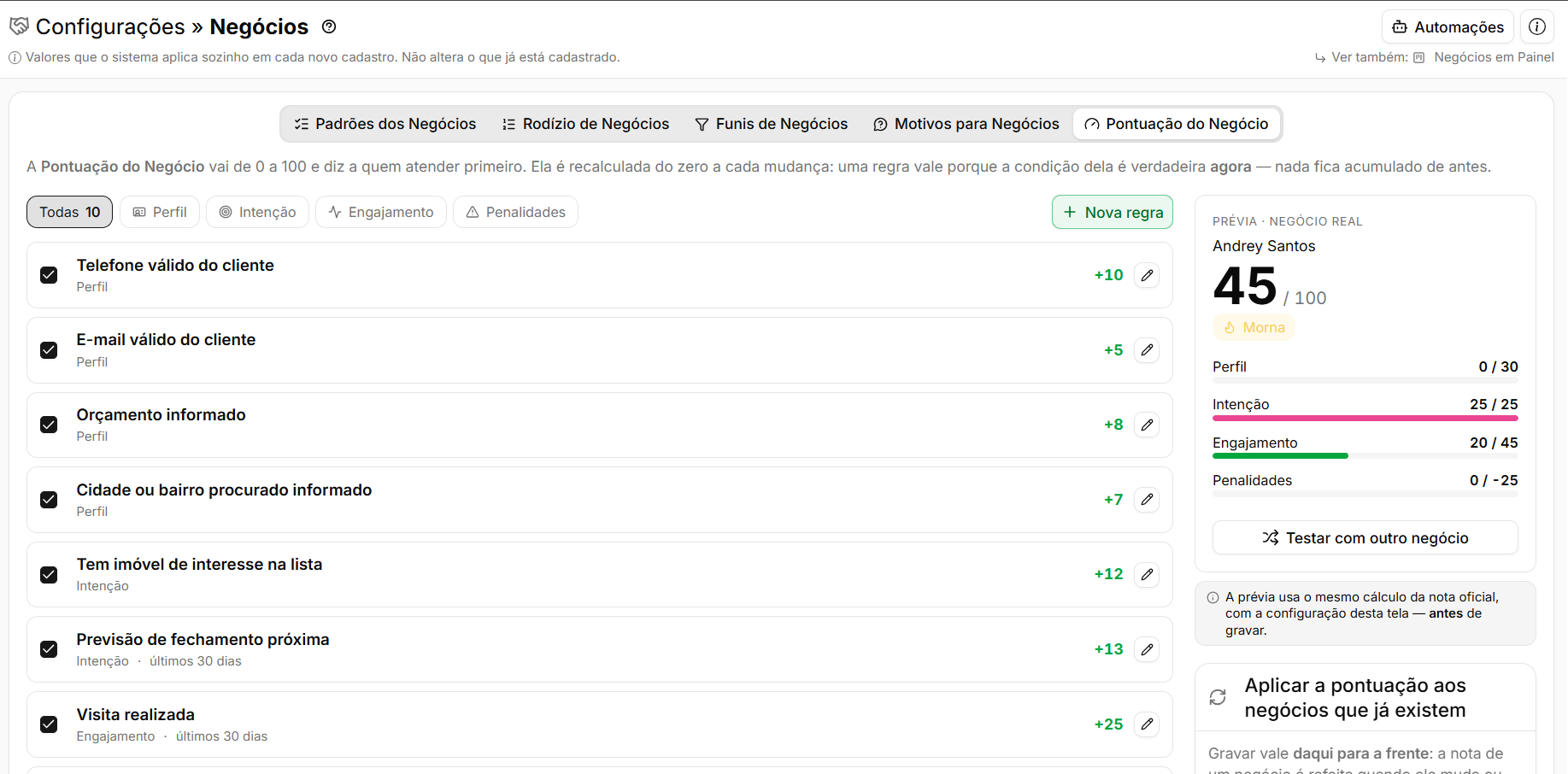The image size is (1568, 774).
Task: Disable the Orçamento informado rule checkbox
Action: [x=49, y=425]
